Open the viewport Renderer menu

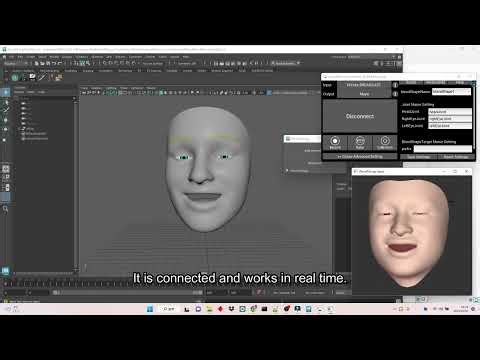click(x=137, y=88)
